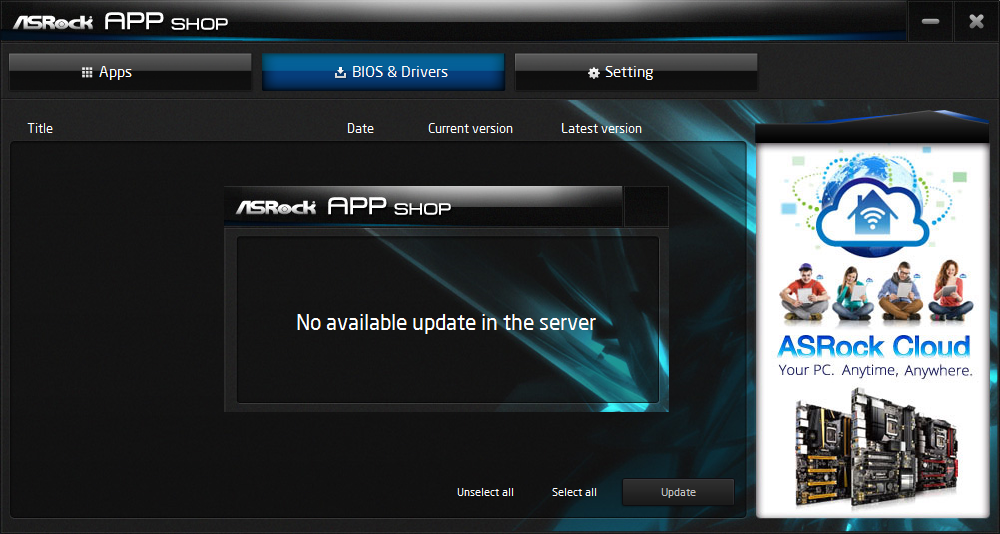Open the Setting tab
Image resolution: width=1000 pixels, height=534 pixels.
pyautogui.click(x=636, y=72)
